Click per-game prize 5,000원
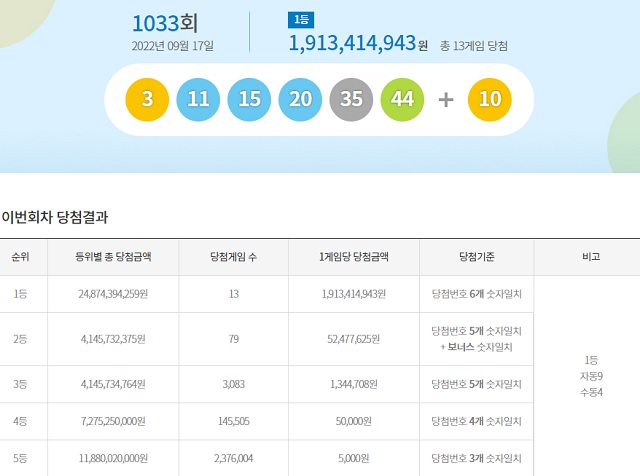This screenshot has height=476, width=640. pyautogui.click(x=354, y=458)
